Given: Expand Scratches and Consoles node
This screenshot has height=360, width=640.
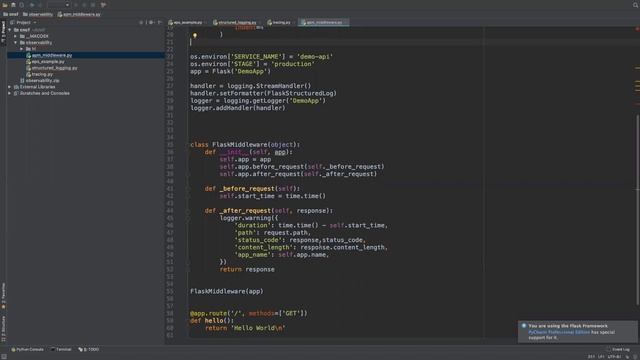Looking at the screenshot, I should tap(10, 93).
